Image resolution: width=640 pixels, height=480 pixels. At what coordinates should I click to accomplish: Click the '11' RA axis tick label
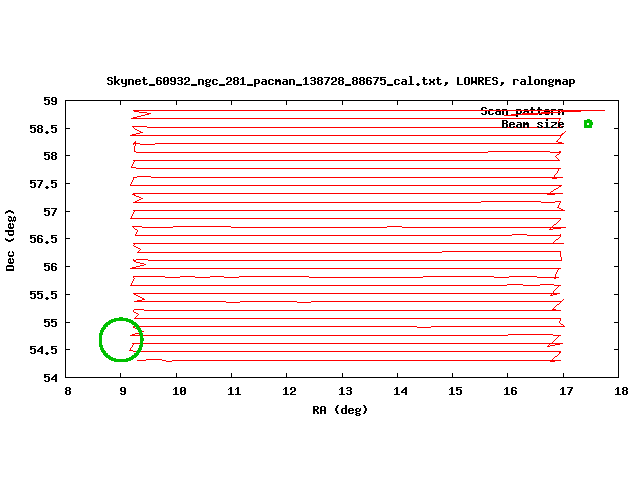(x=234, y=391)
